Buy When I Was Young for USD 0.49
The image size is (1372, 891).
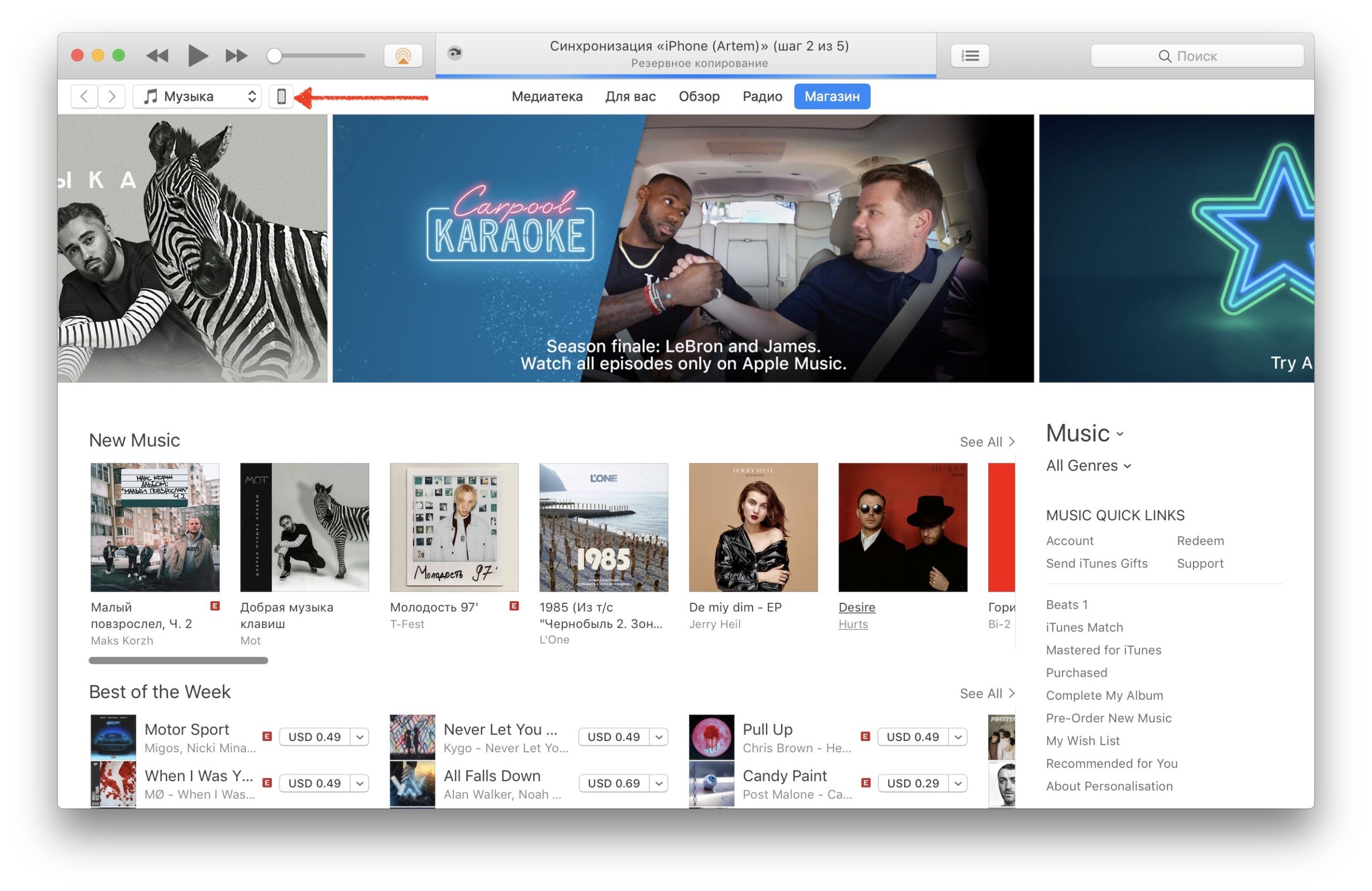pyautogui.click(x=315, y=783)
